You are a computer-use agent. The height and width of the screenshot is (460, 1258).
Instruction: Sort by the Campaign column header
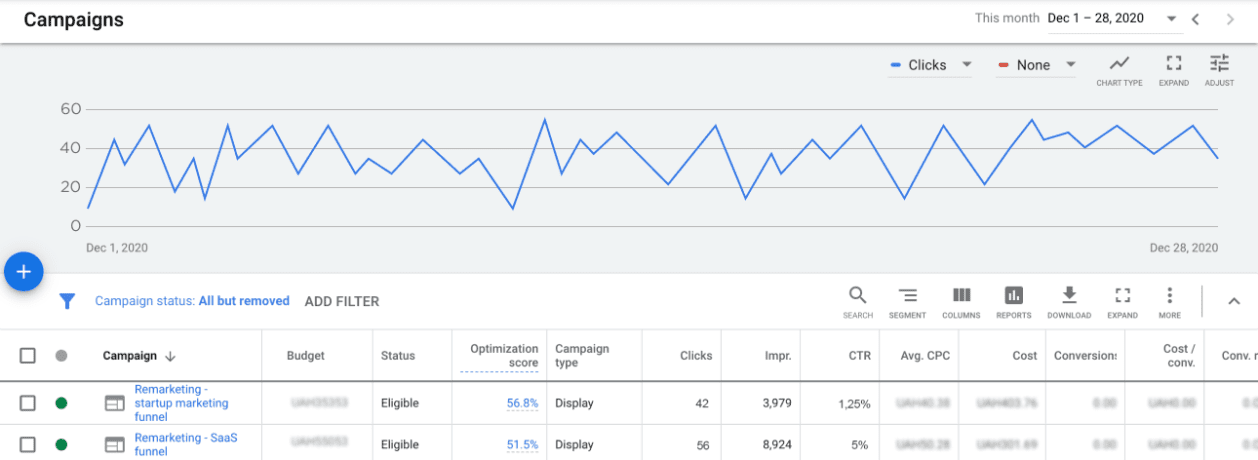(129, 355)
